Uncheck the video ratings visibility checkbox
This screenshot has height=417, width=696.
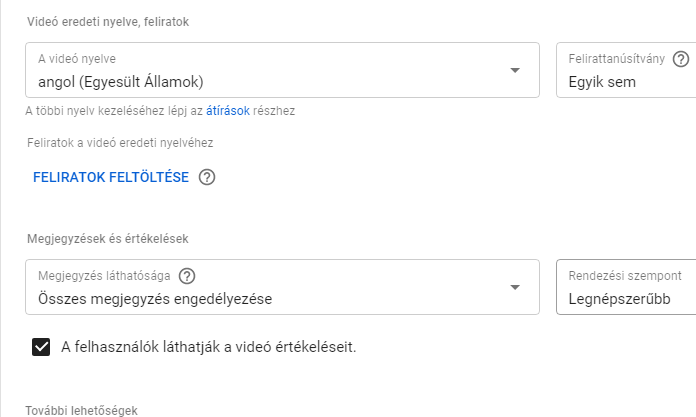tap(41, 347)
